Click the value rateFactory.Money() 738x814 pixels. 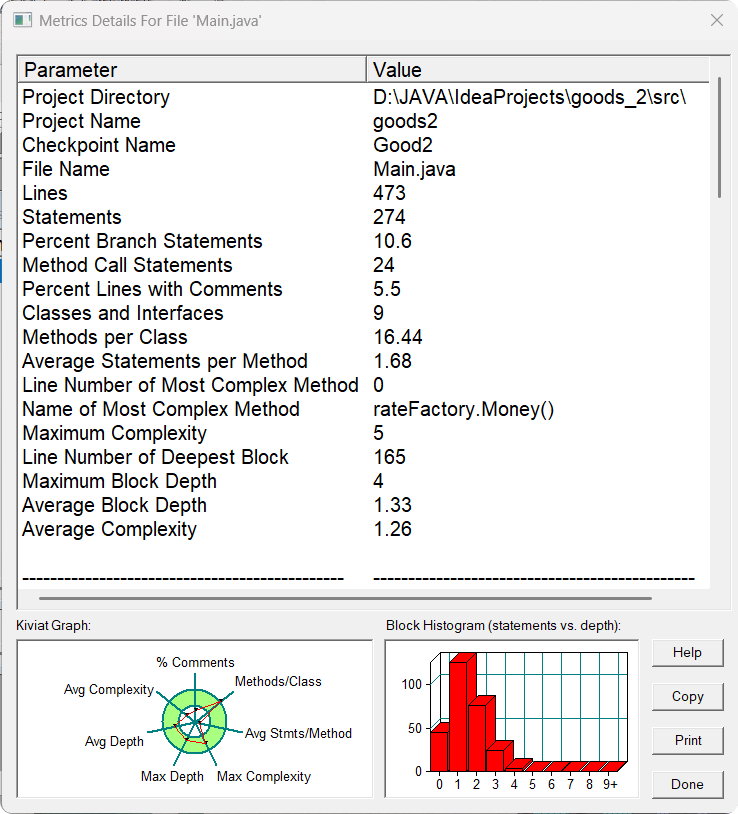coord(463,409)
